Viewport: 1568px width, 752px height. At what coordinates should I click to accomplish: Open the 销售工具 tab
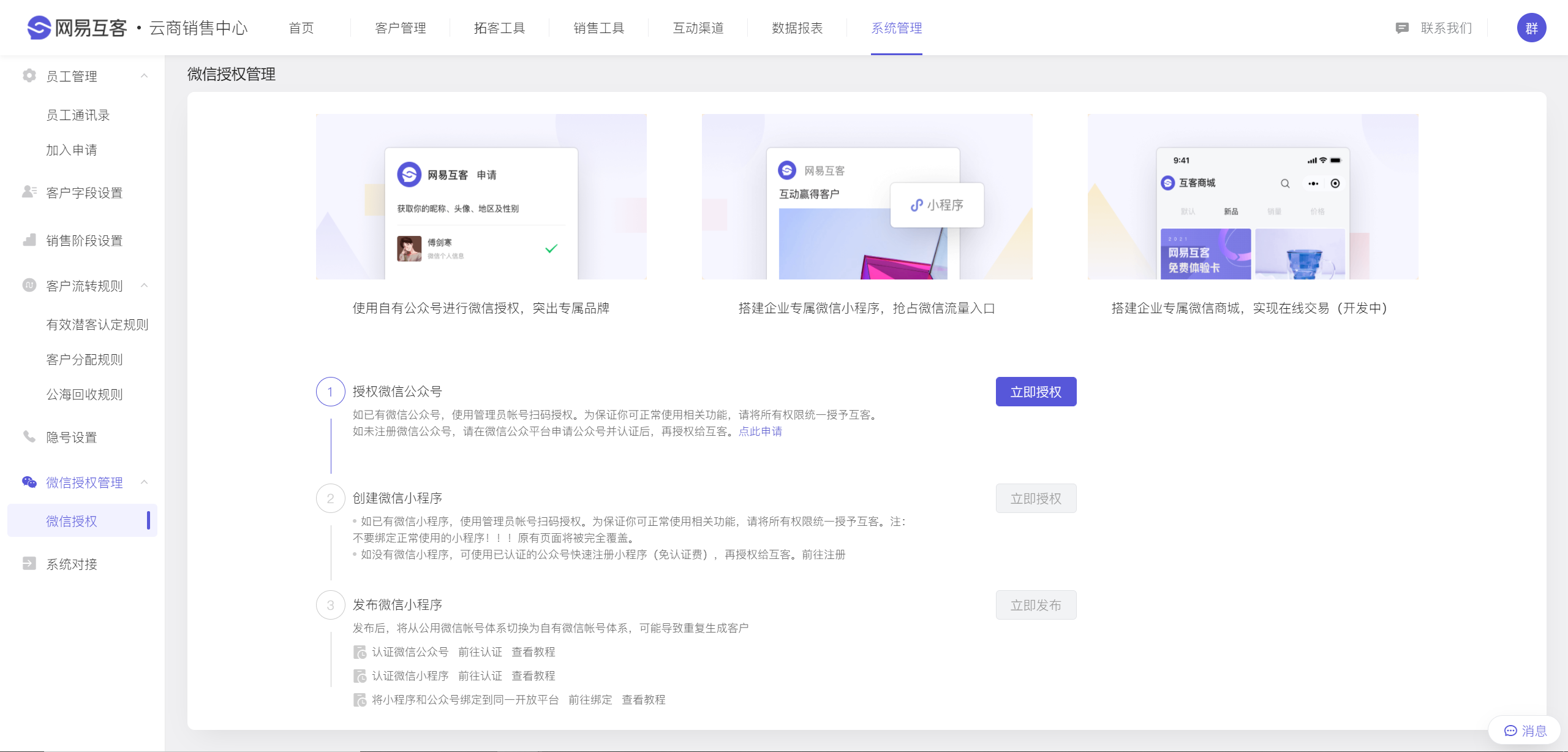(x=599, y=28)
